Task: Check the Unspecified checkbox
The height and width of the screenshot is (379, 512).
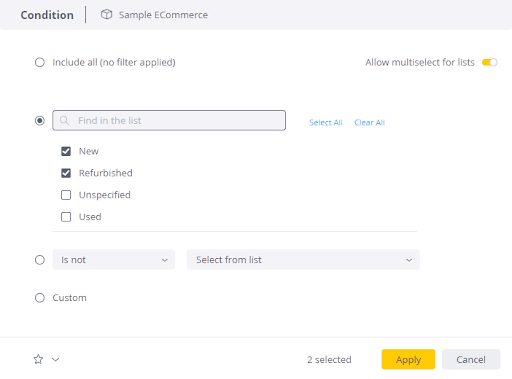Action: tap(66, 195)
